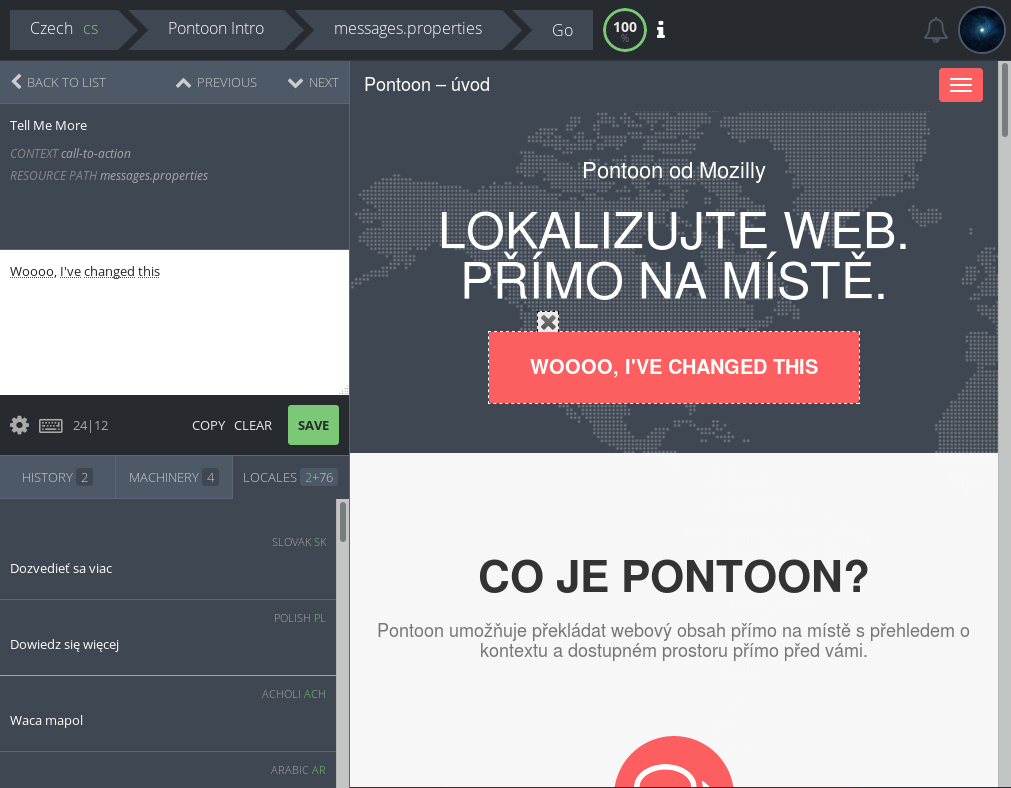Save the translation
1011x788 pixels.
[x=313, y=425]
